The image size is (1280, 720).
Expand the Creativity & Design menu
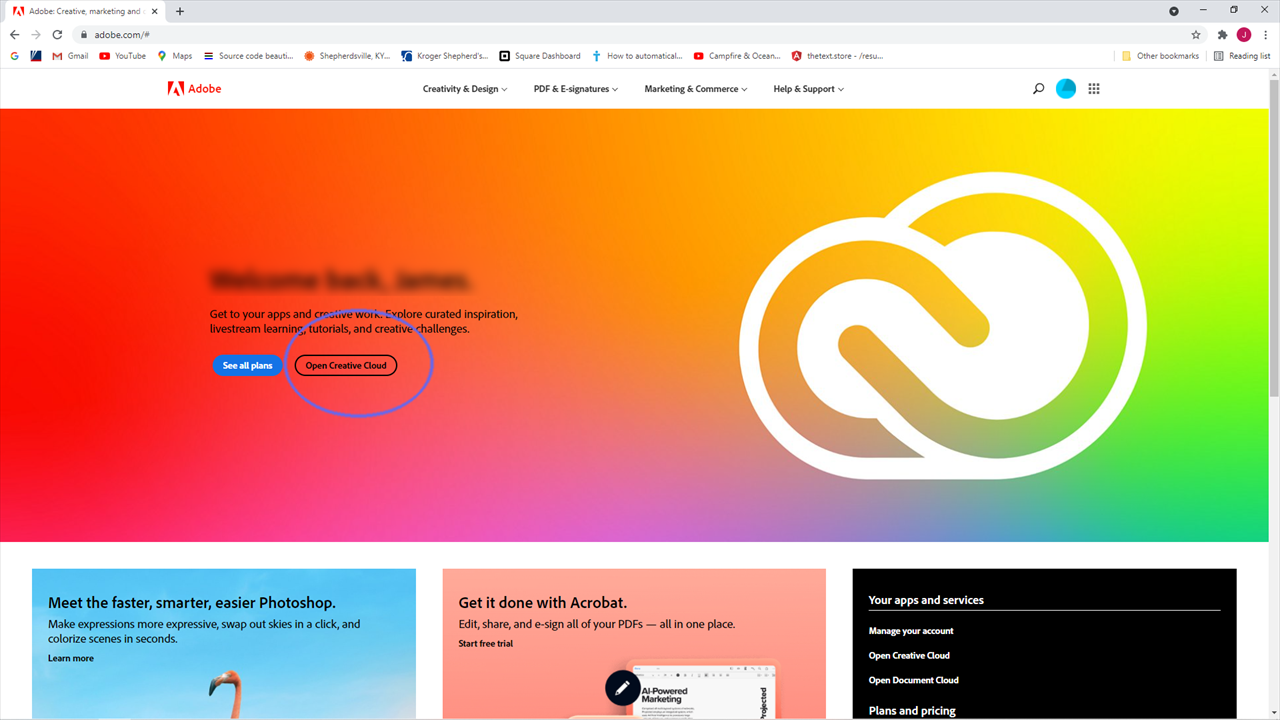[x=465, y=89]
